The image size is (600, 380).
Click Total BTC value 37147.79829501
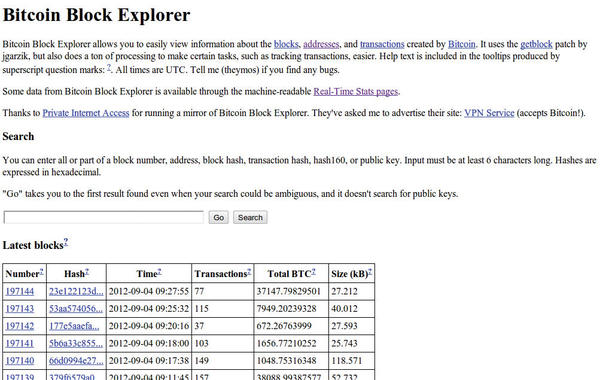(289, 292)
